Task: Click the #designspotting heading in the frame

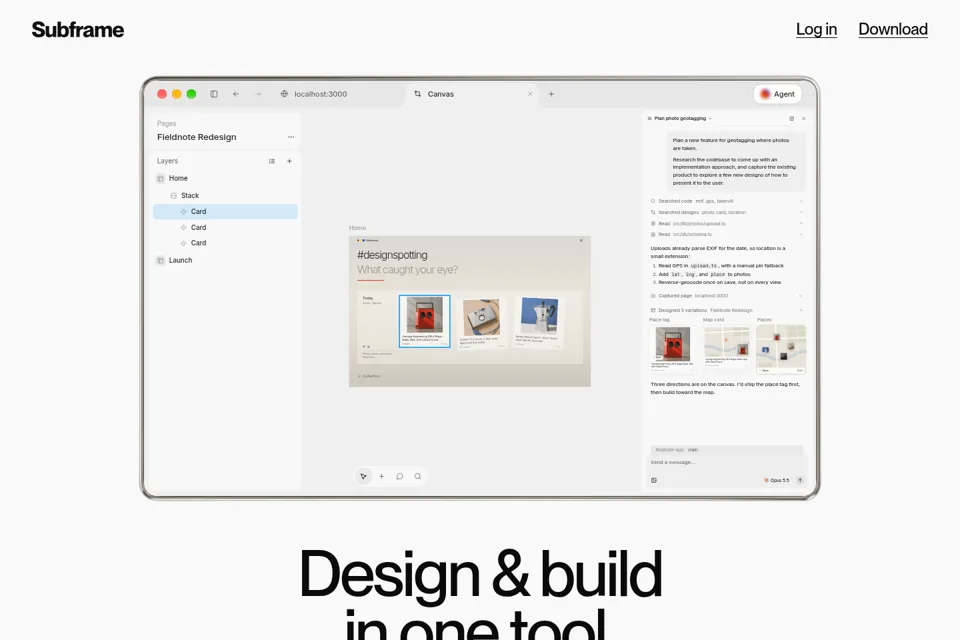Action: tap(392, 255)
